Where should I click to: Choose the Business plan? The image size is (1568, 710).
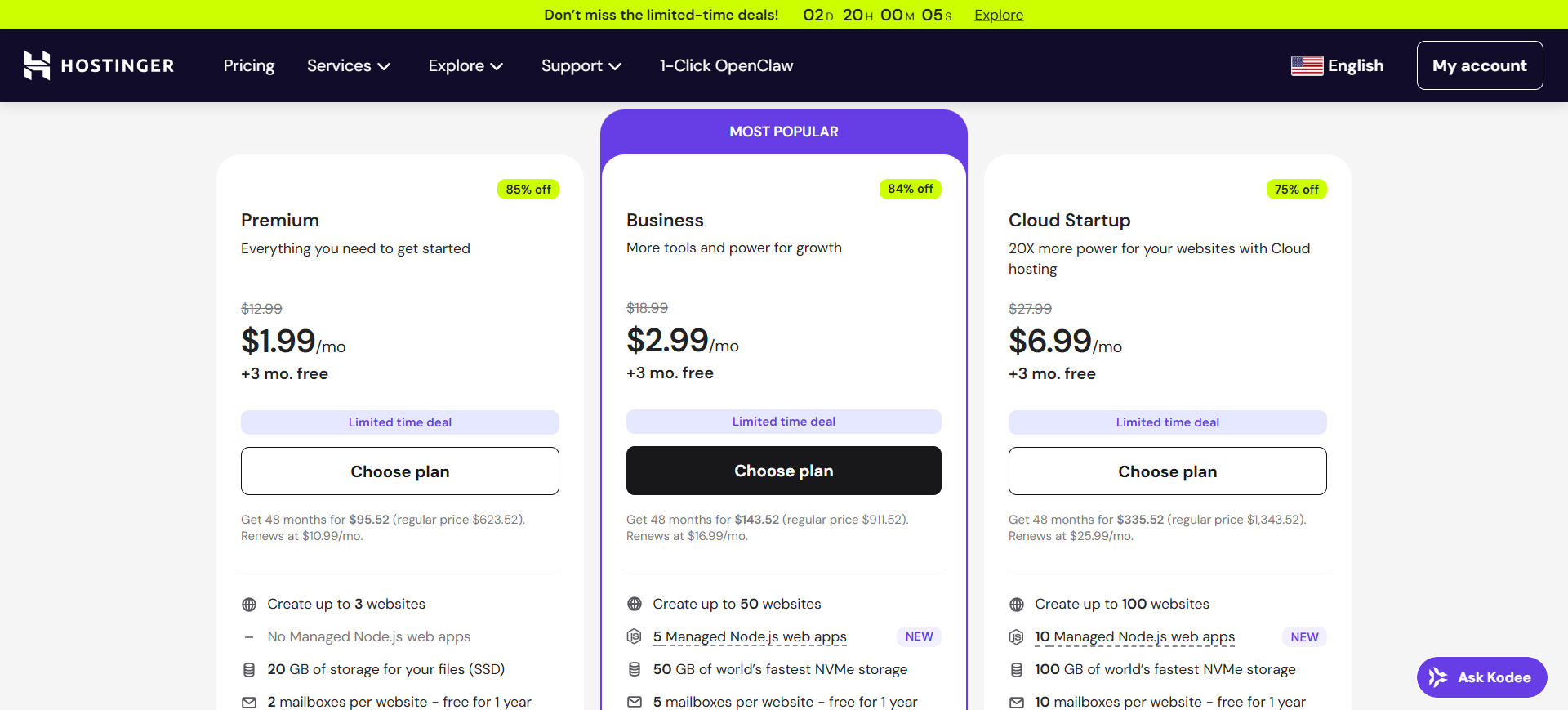tap(783, 471)
